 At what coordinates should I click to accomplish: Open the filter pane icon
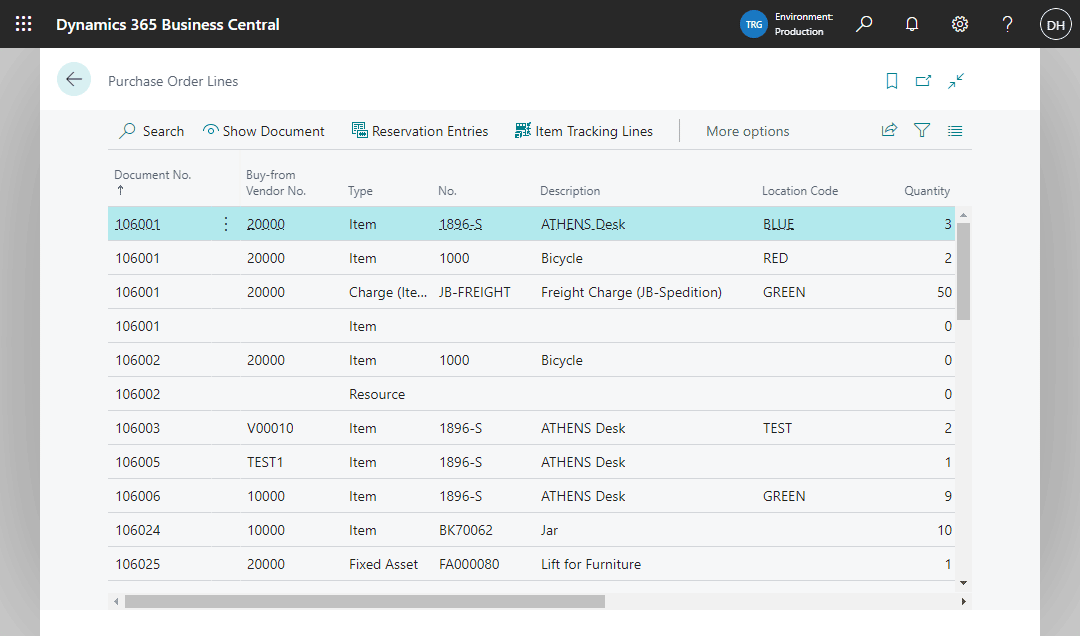pos(921,130)
